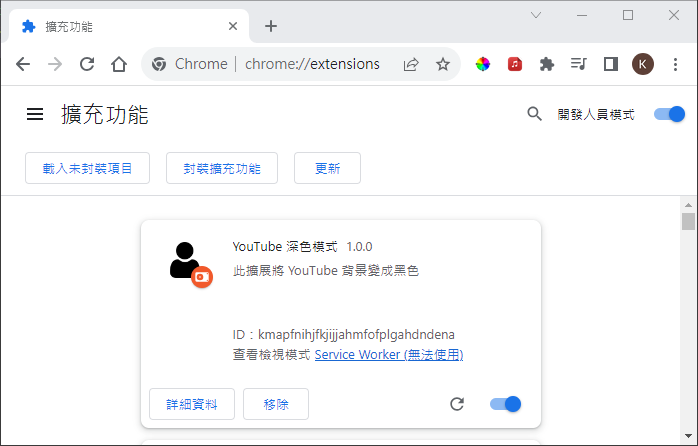The height and width of the screenshot is (446, 698).
Task: Disable 開發人員模式 toggle
Action: pos(669,114)
